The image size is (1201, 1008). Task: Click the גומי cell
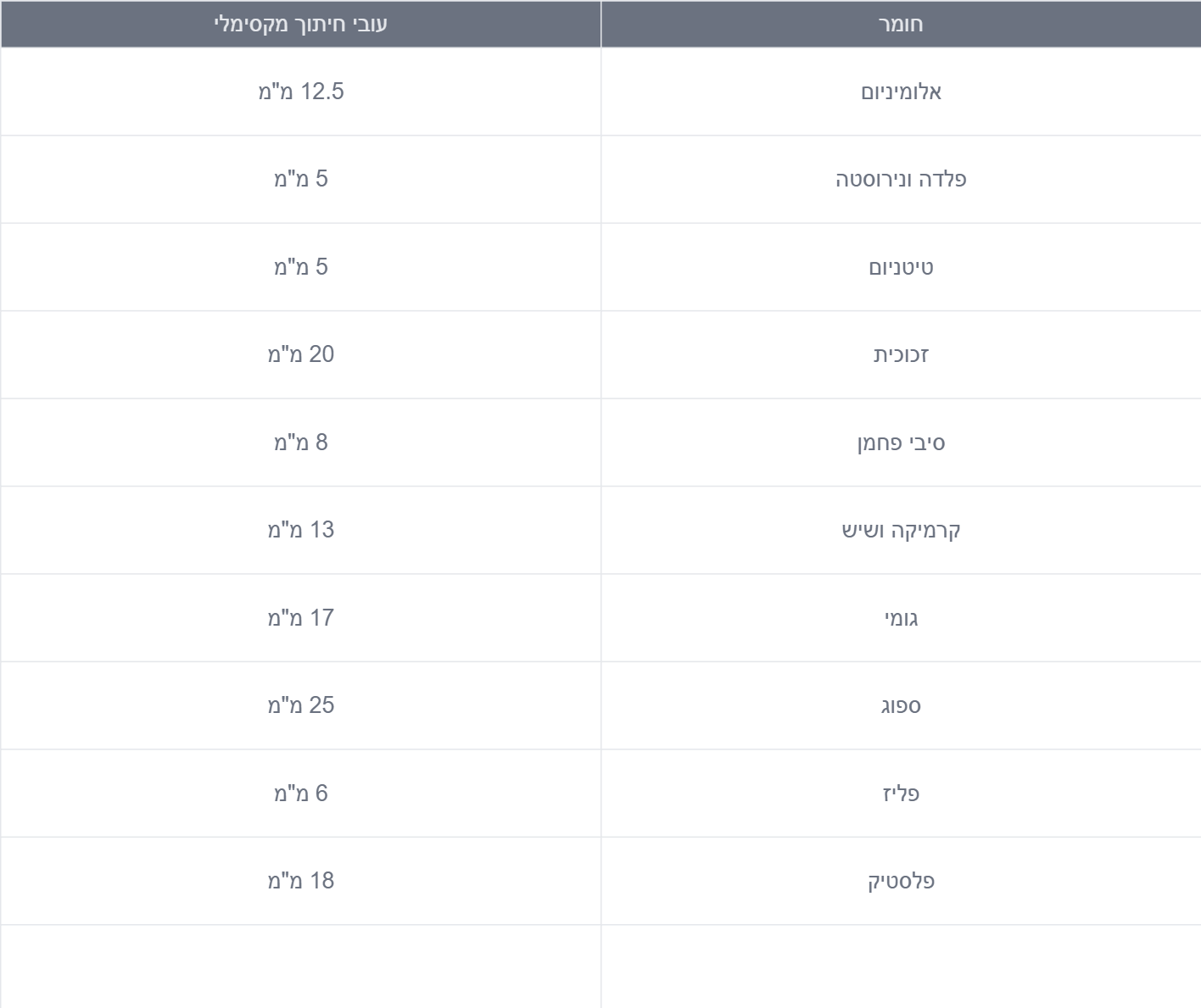click(x=901, y=618)
